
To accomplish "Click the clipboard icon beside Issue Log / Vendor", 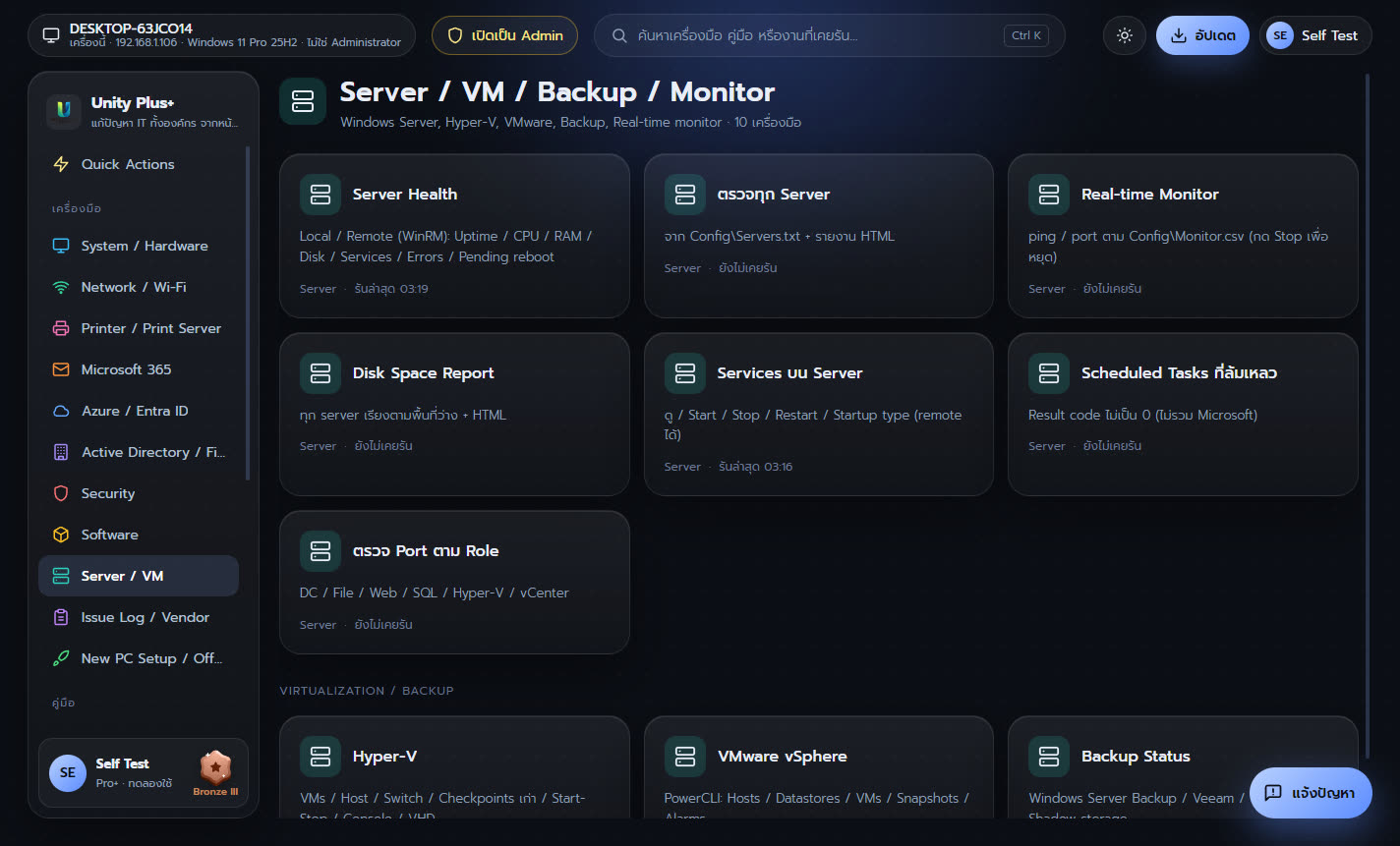I will (x=61, y=617).
